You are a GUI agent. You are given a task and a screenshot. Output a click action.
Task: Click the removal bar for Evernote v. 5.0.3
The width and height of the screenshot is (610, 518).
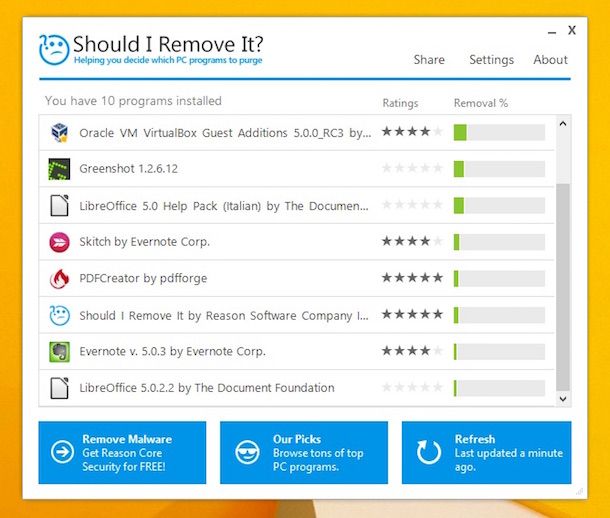499,352
